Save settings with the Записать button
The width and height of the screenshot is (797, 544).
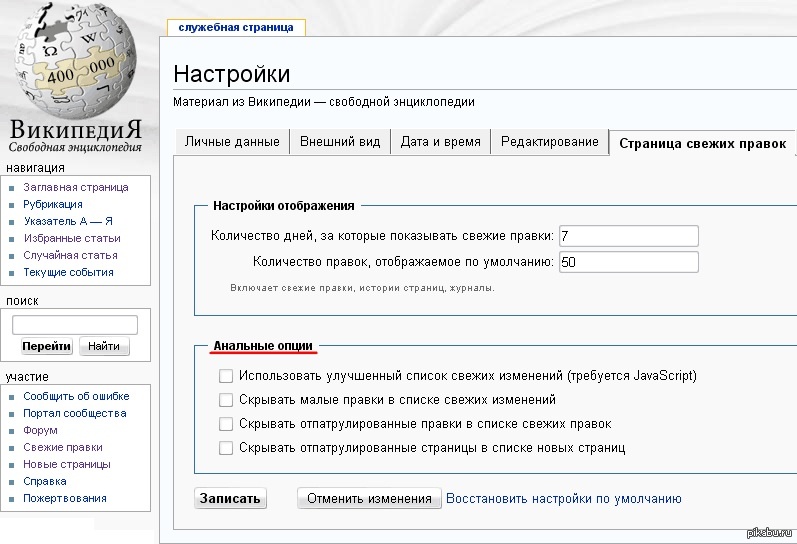pyautogui.click(x=230, y=498)
